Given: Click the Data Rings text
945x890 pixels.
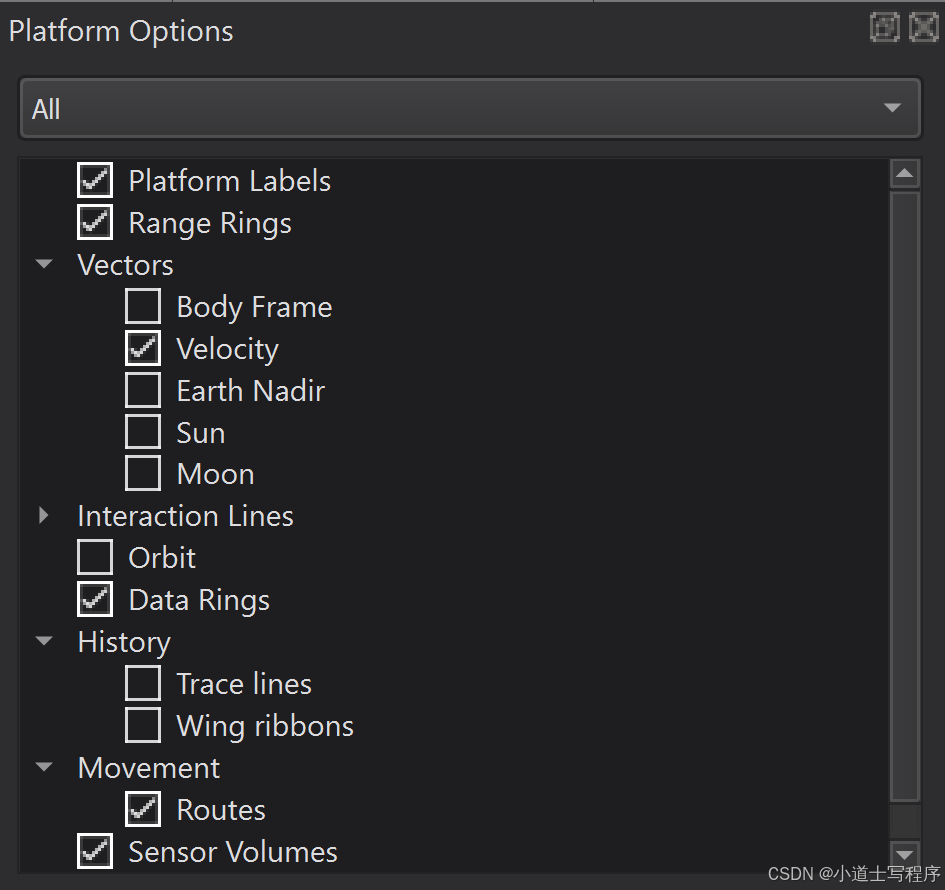Looking at the screenshot, I should pos(199,601).
